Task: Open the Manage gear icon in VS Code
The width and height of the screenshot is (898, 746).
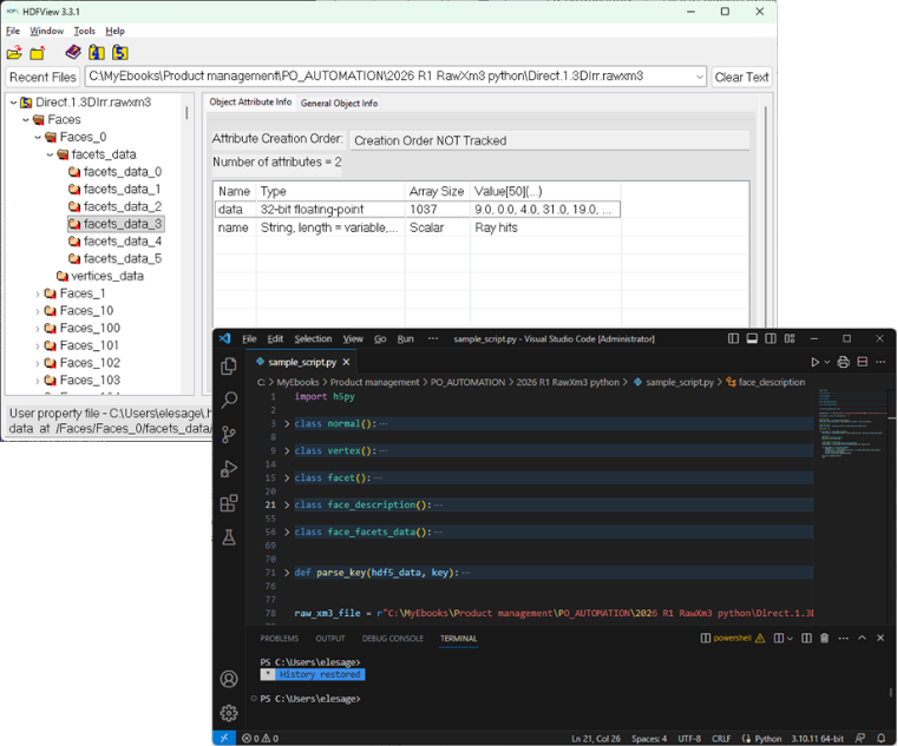Action: [x=229, y=713]
